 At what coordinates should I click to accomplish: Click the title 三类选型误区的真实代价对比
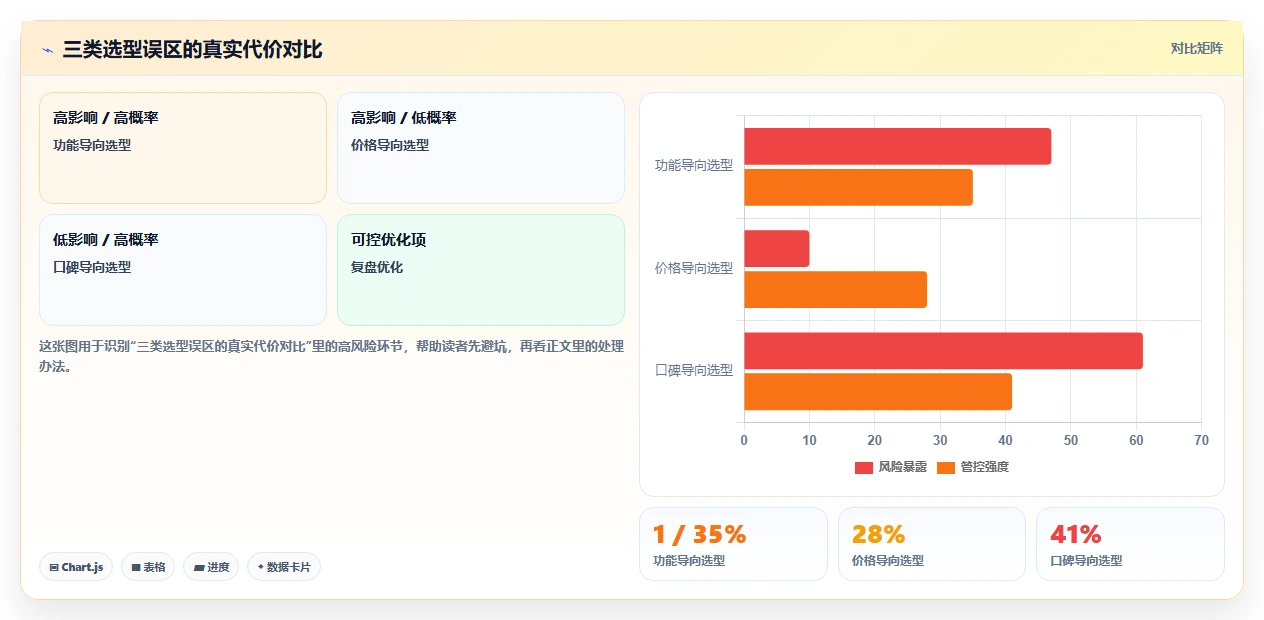click(192, 50)
